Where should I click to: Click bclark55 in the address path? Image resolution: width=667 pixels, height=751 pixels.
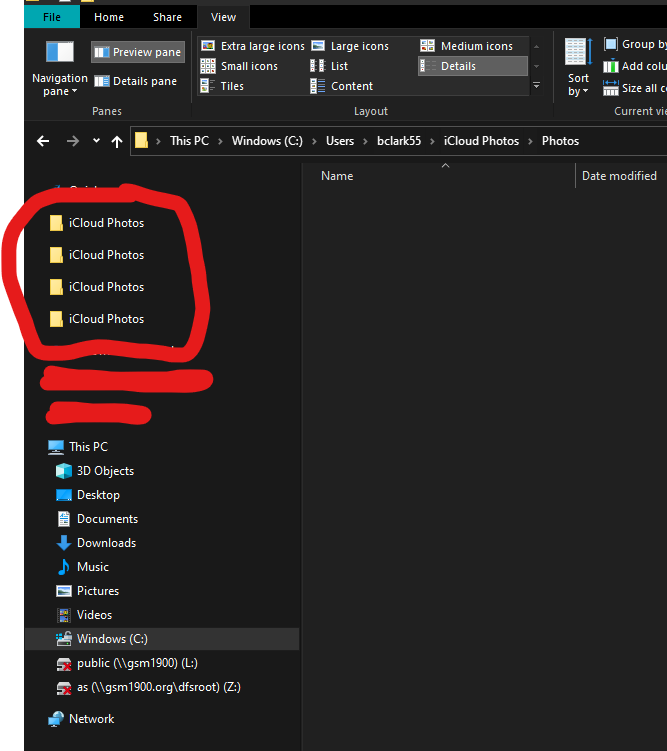(x=399, y=141)
